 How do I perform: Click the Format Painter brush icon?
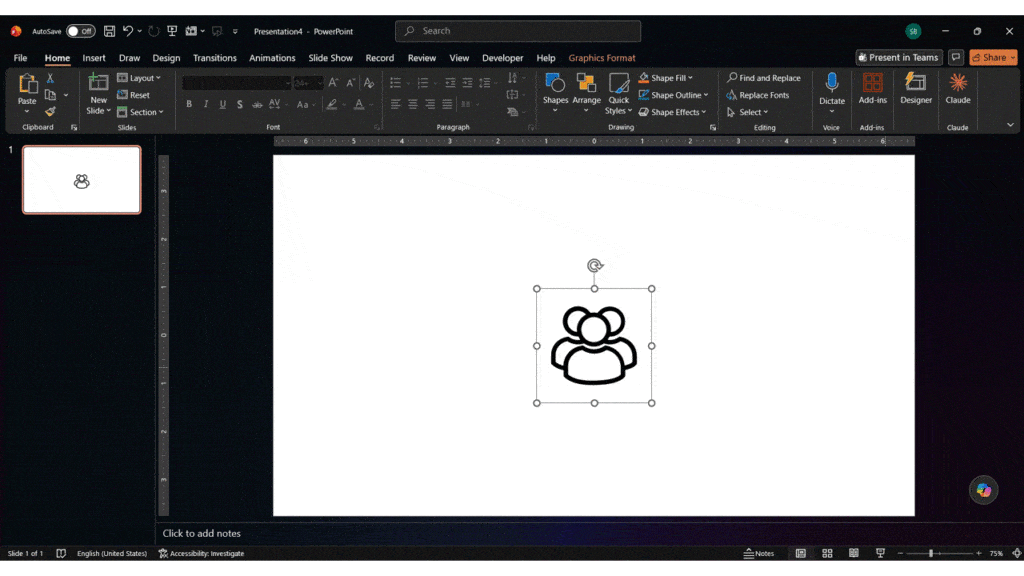(x=50, y=112)
